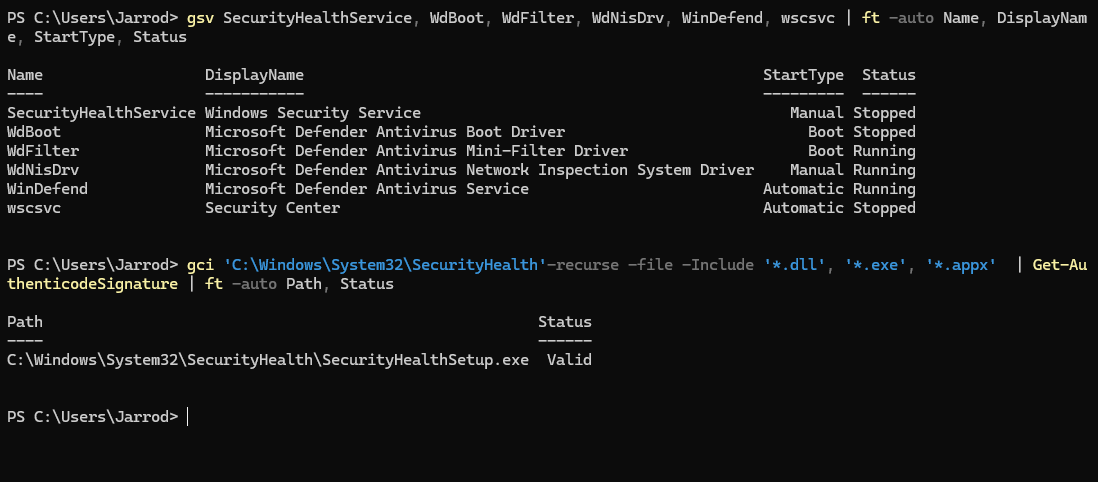
Task: Click the '*.dll' include pattern
Action: point(795,265)
